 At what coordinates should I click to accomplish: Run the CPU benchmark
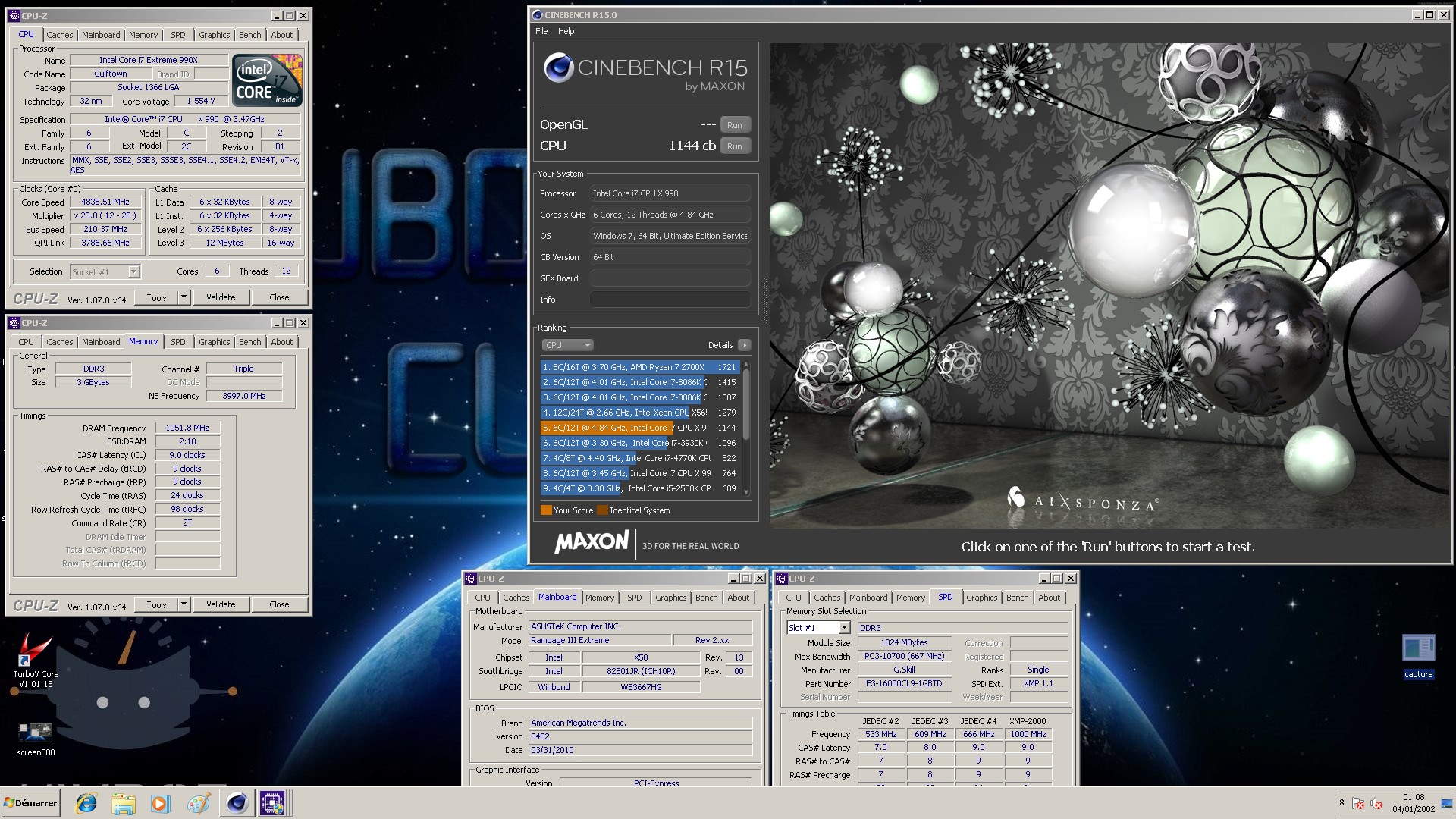(735, 146)
